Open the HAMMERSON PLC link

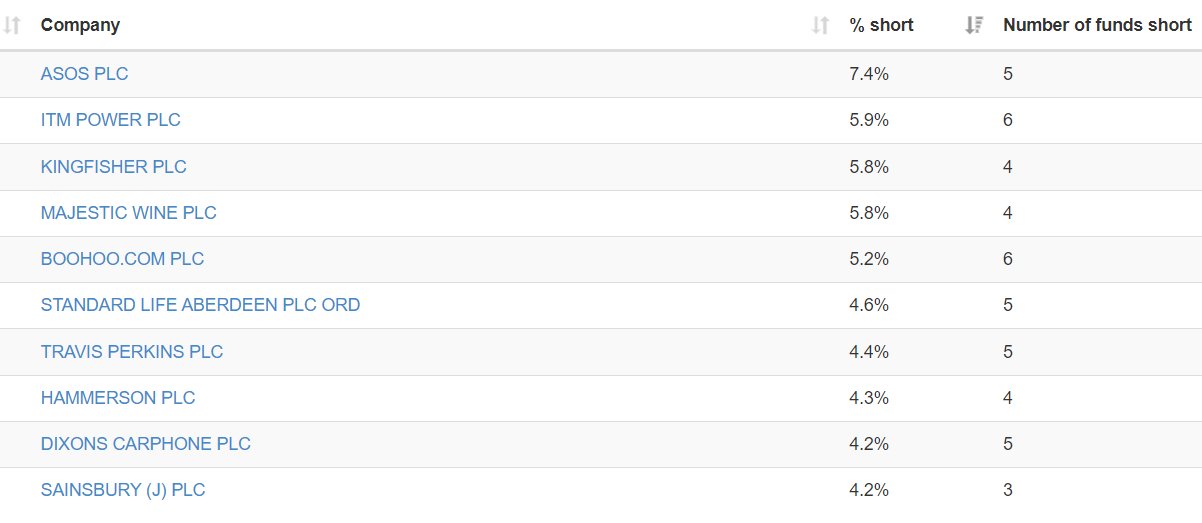pyautogui.click(x=118, y=398)
